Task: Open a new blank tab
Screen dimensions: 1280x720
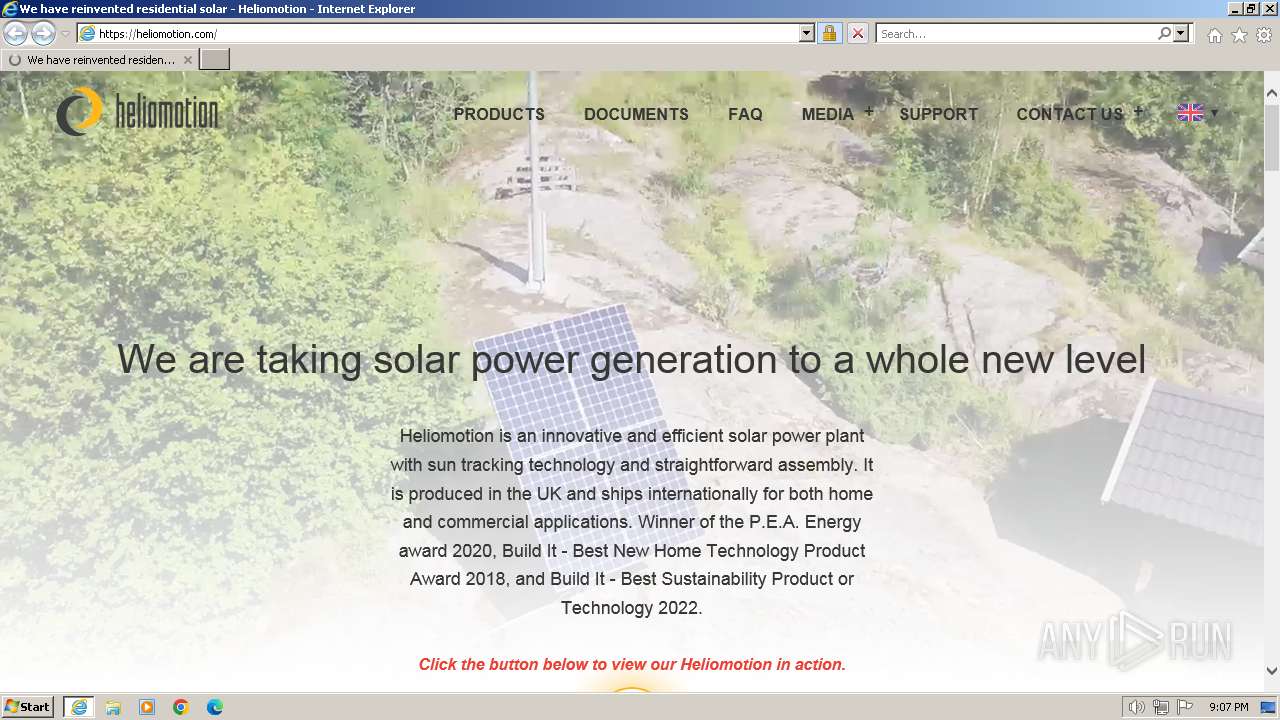Action: pos(215,60)
